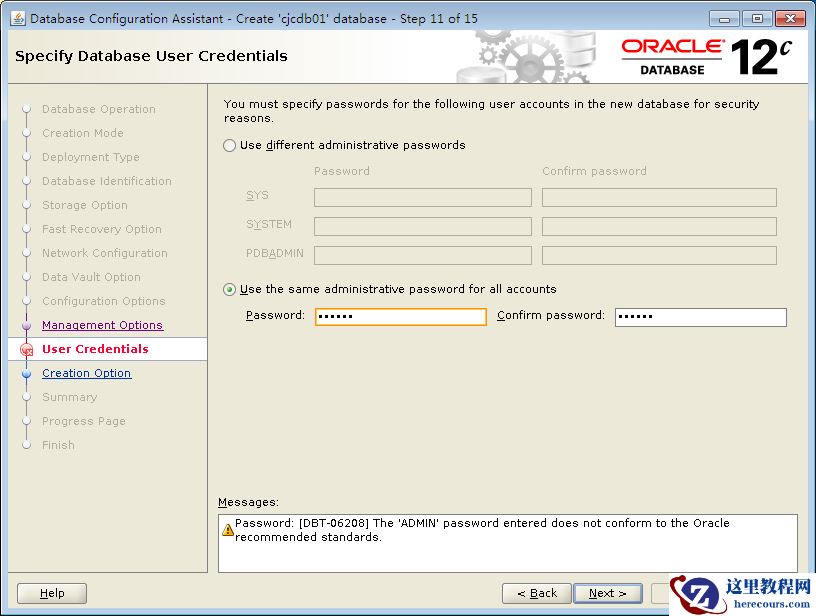
Task: Select Use different administrative passwords option
Action: (x=230, y=145)
